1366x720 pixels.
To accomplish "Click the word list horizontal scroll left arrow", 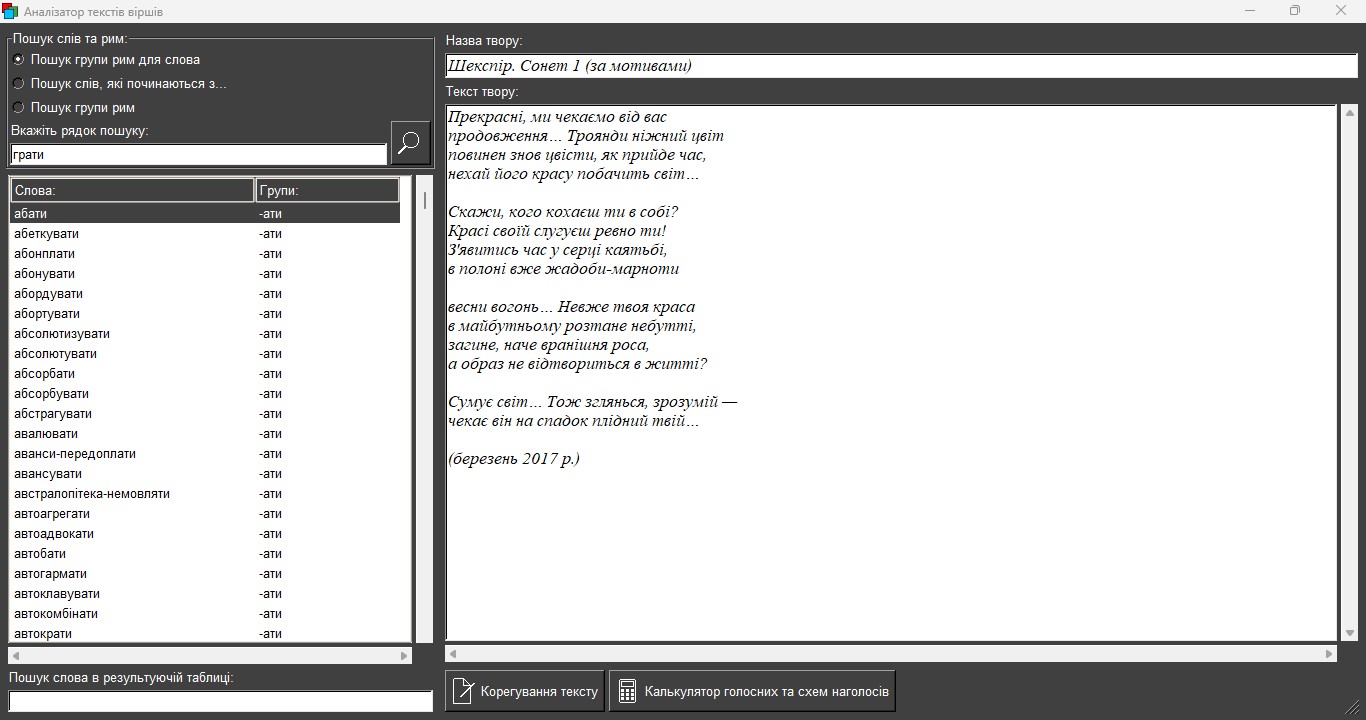I will 15,656.
